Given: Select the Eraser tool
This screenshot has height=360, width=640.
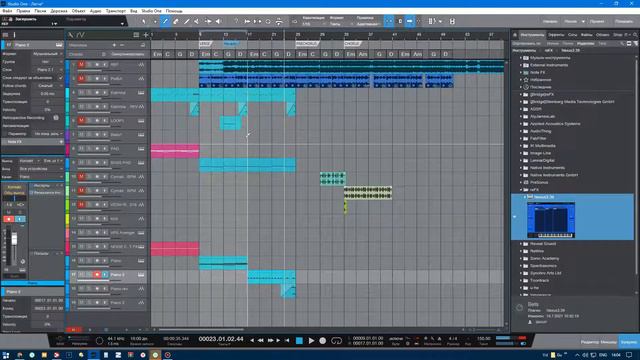Looking at the screenshot, I should (176, 21).
